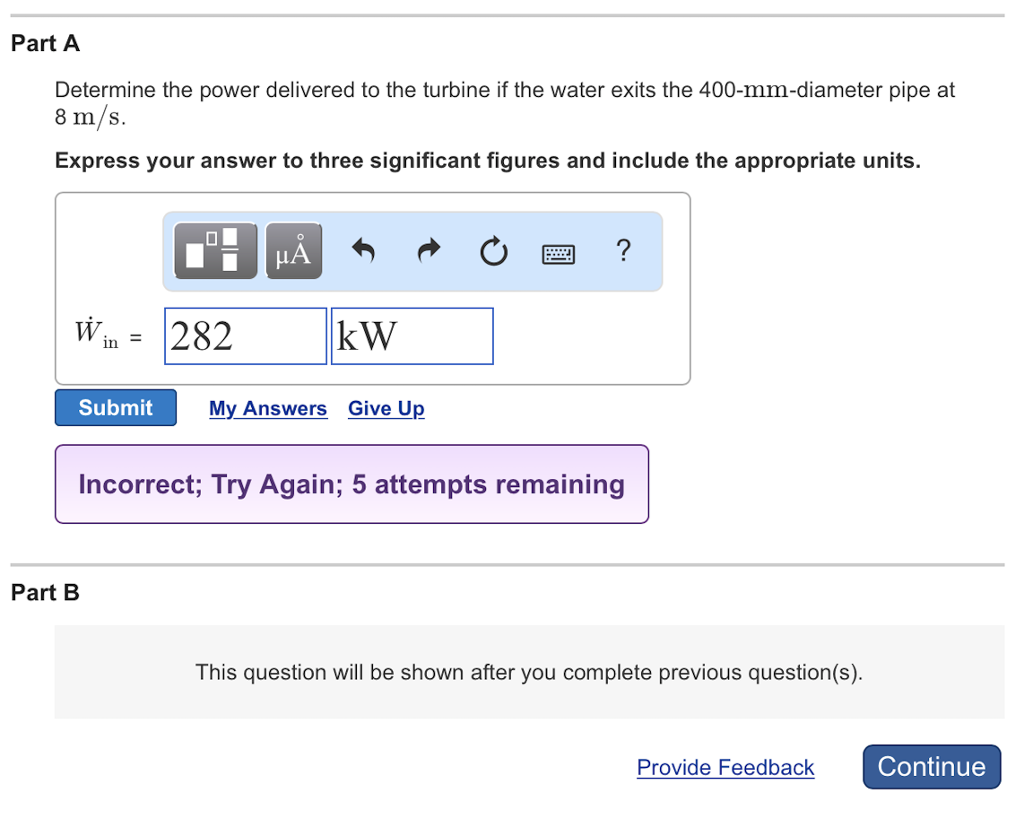Reset the answer box with circular arrow
The width and height of the screenshot is (1024, 828).
[x=492, y=251]
